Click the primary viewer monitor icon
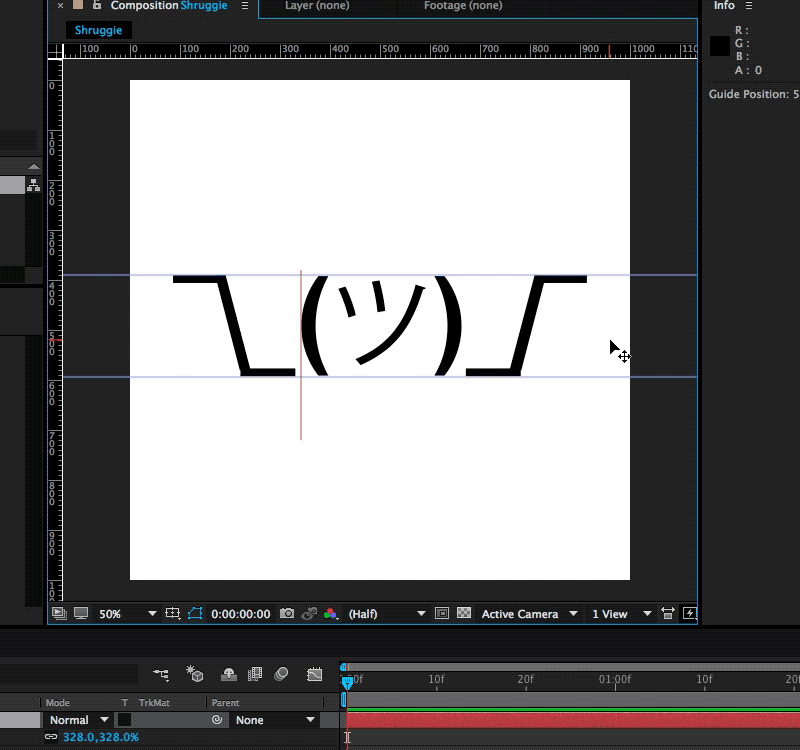 tap(81, 613)
